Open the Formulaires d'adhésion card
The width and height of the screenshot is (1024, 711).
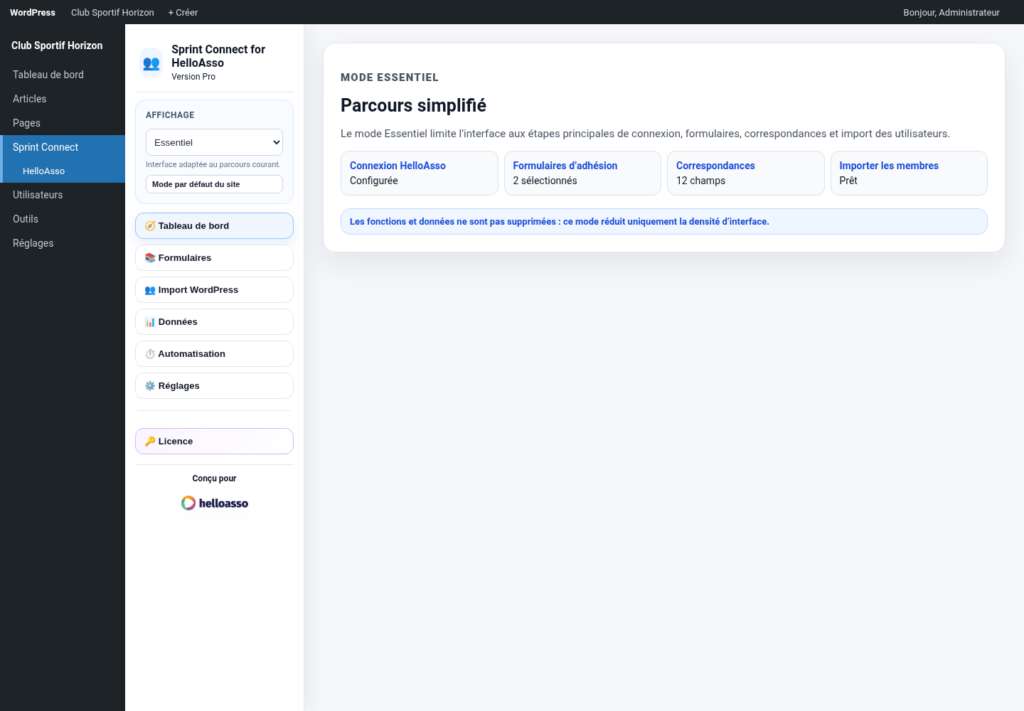coord(583,173)
